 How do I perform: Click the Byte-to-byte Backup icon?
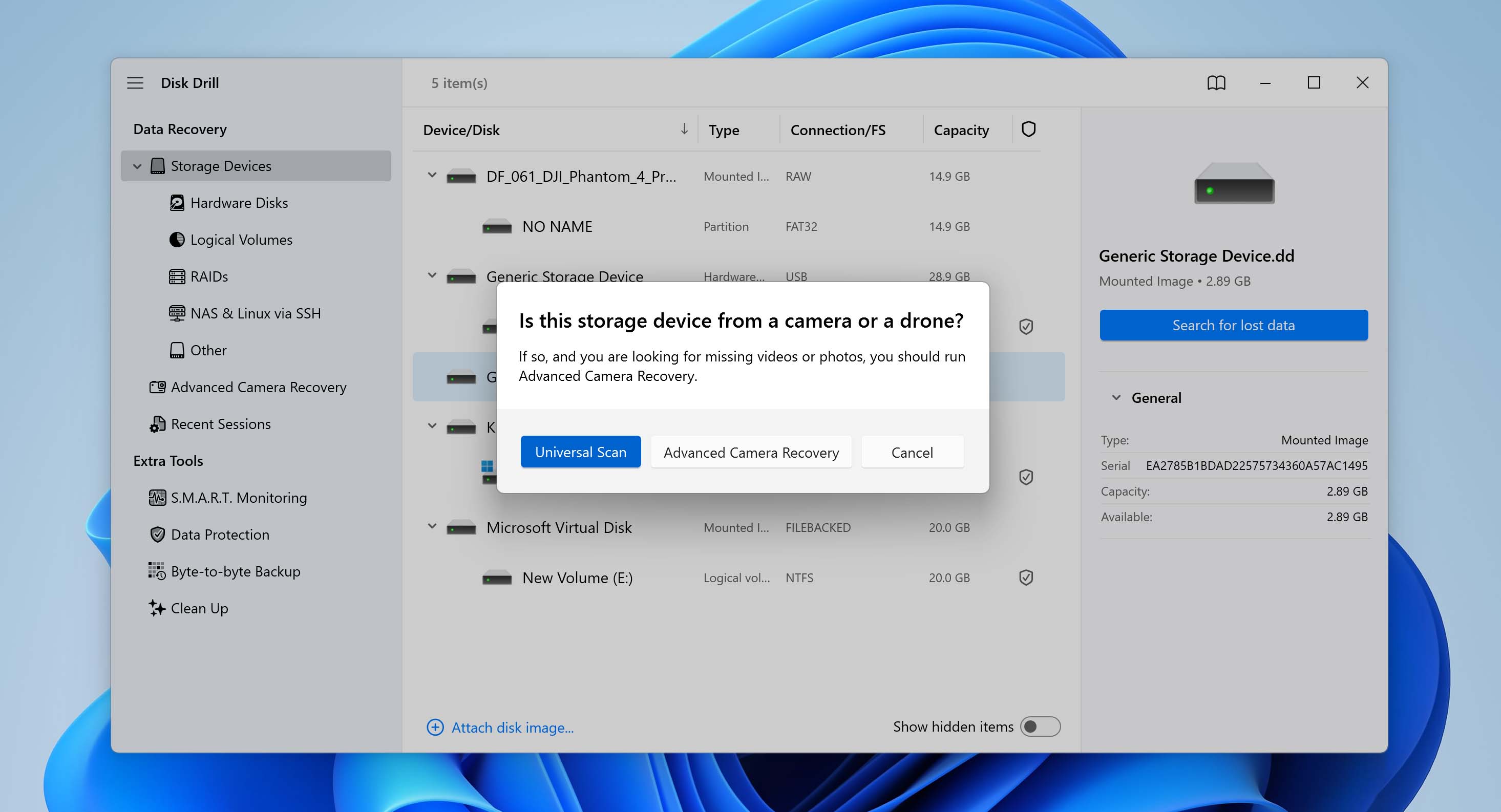pos(157,571)
